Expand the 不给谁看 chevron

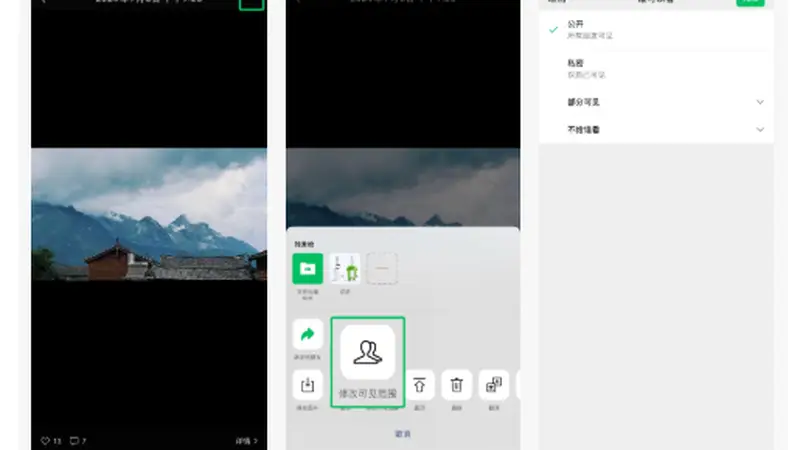click(760, 130)
